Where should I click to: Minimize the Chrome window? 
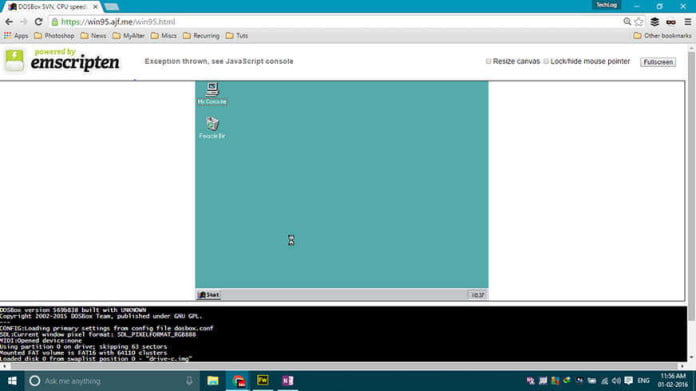tap(637, 6)
